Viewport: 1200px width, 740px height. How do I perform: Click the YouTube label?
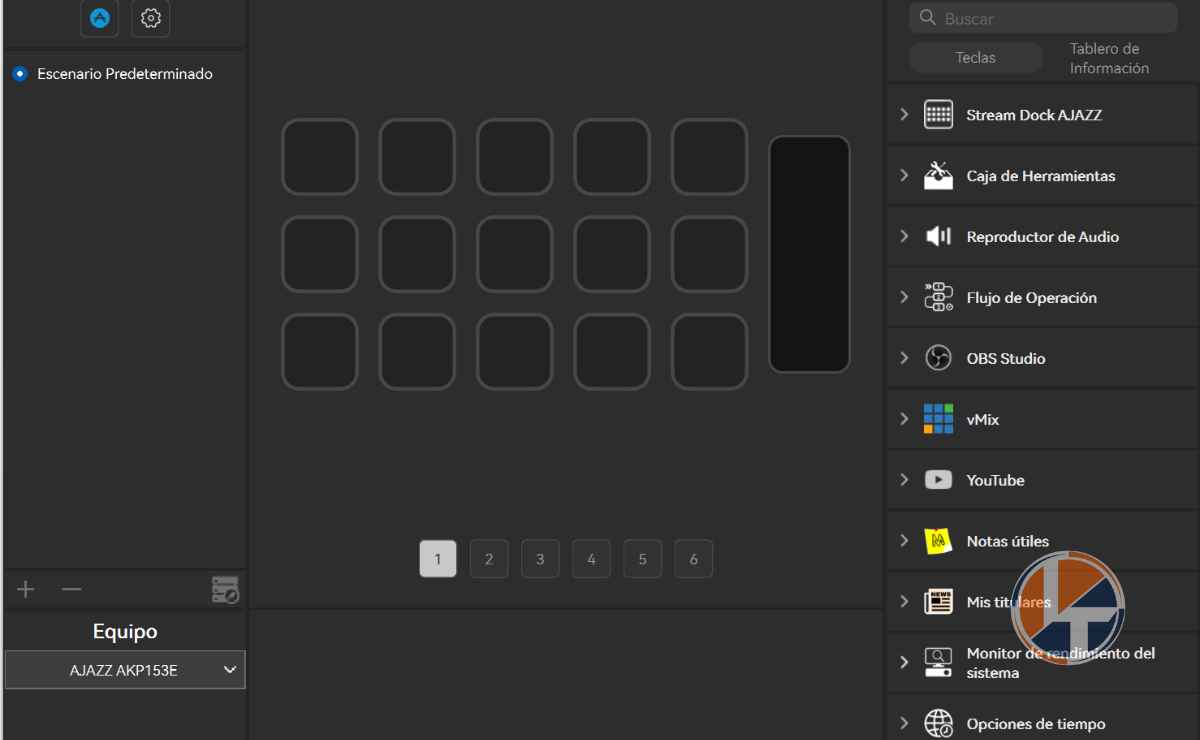[995, 480]
